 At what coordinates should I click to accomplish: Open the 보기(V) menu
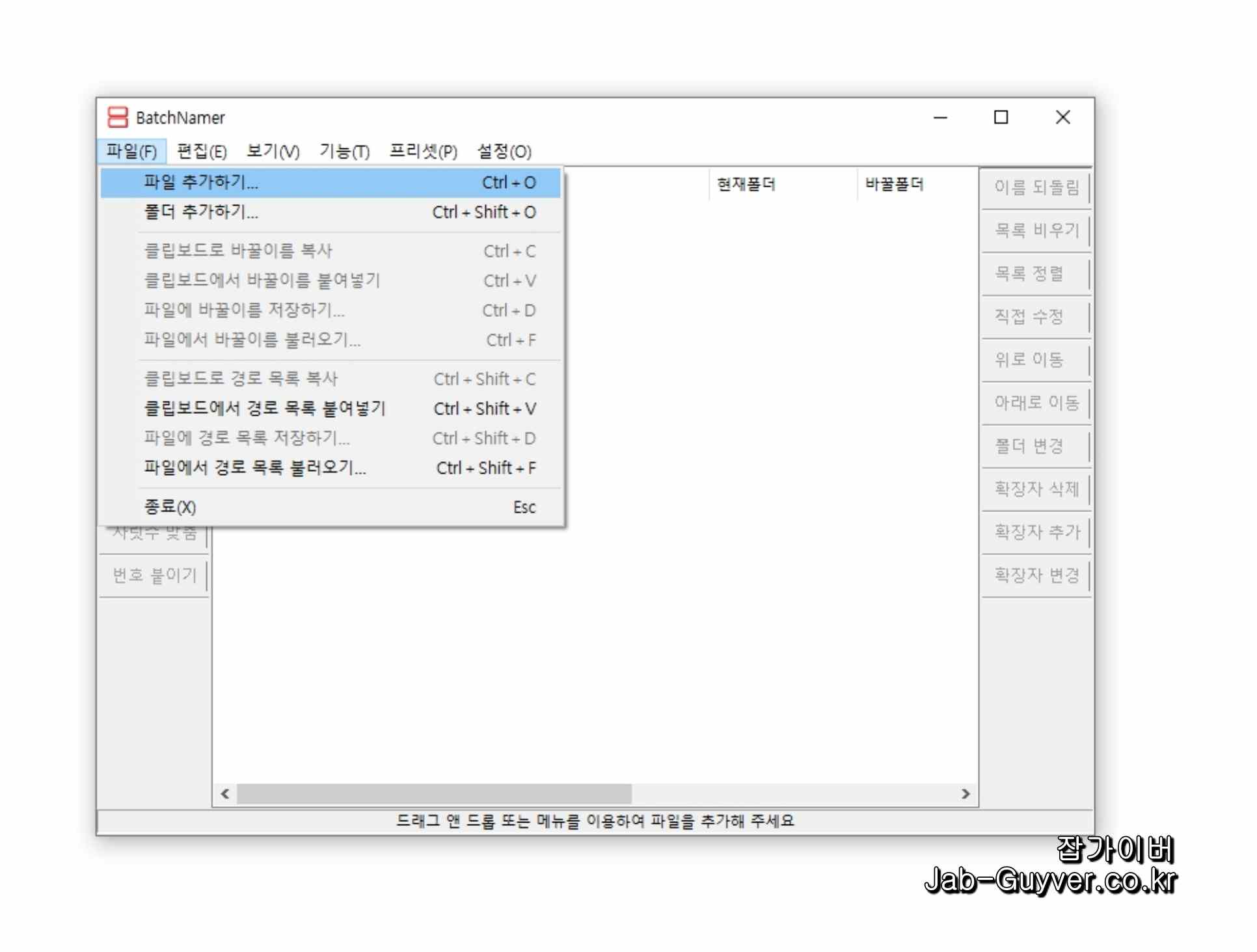click(273, 152)
